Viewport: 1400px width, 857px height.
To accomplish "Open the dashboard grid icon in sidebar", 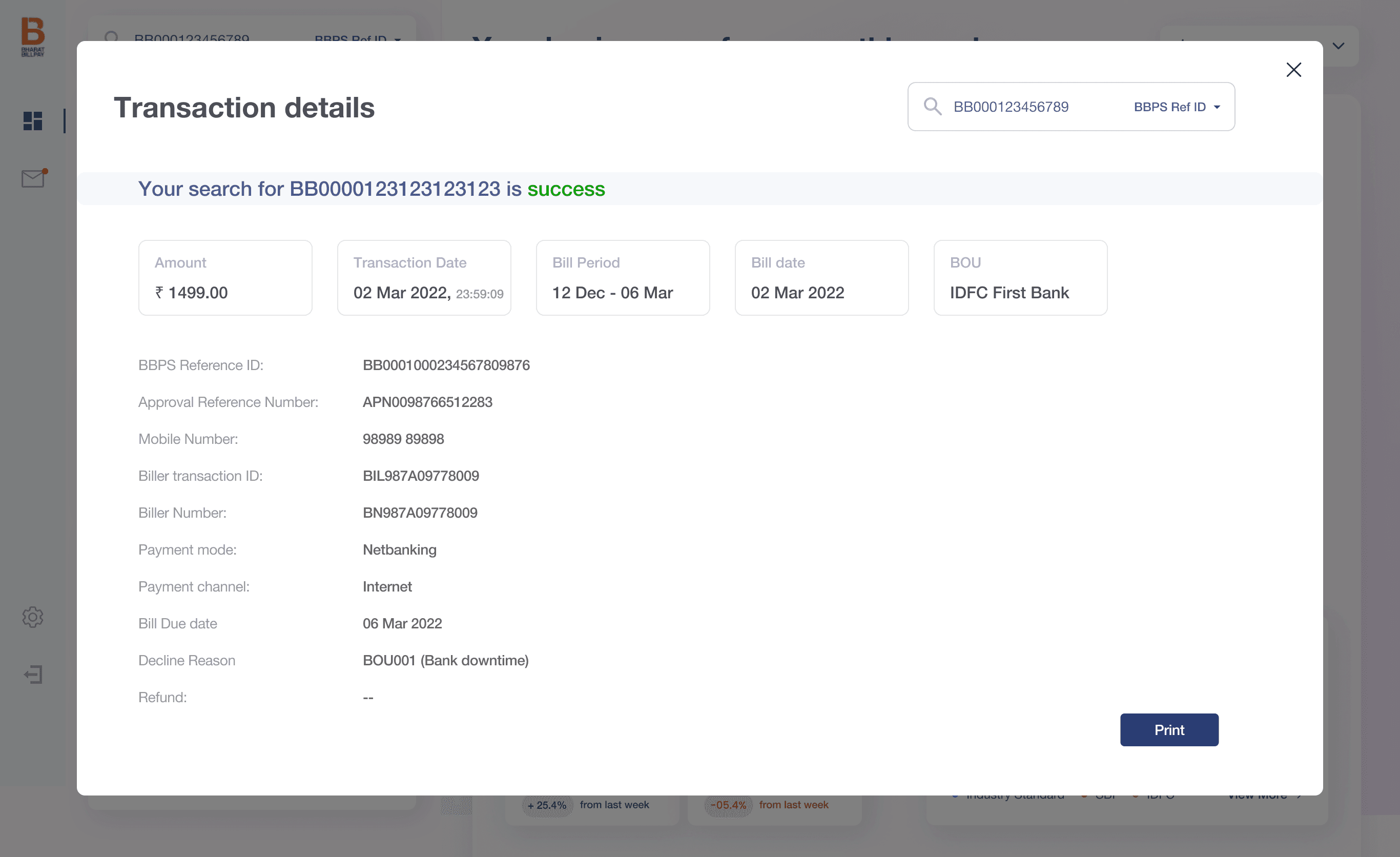I will click(33, 120).
